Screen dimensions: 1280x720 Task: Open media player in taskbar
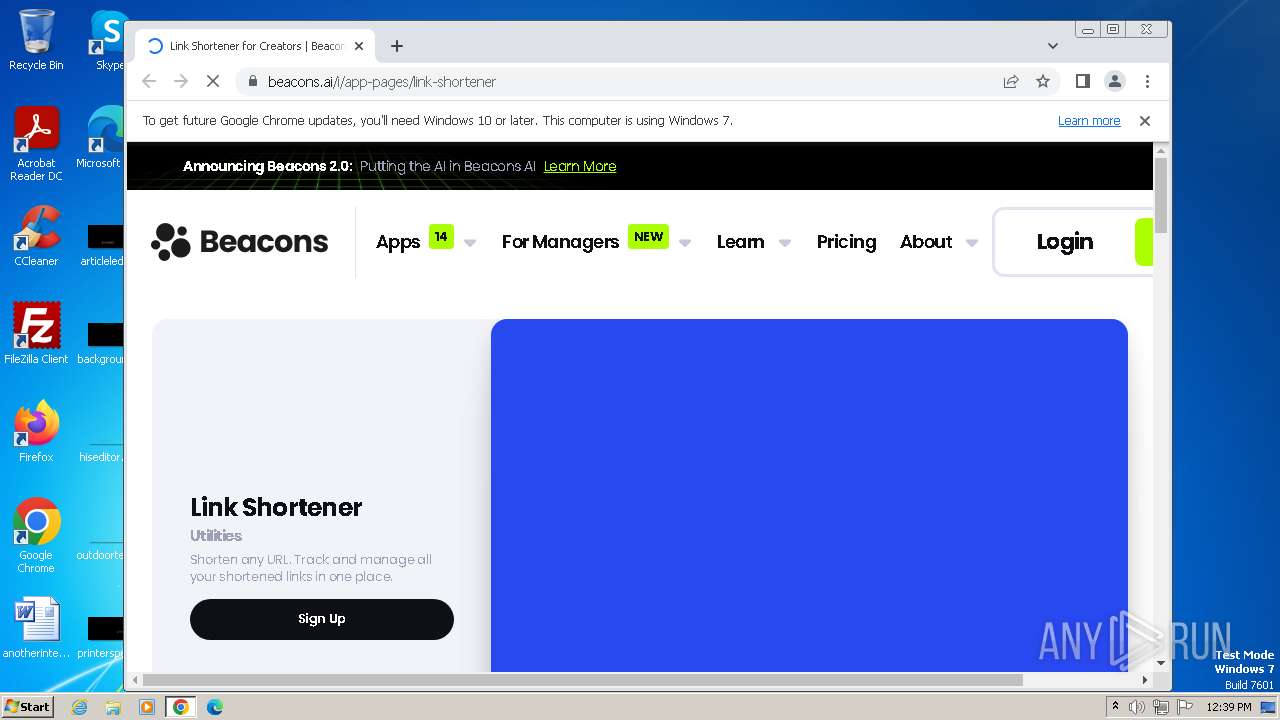pos(147,707)
